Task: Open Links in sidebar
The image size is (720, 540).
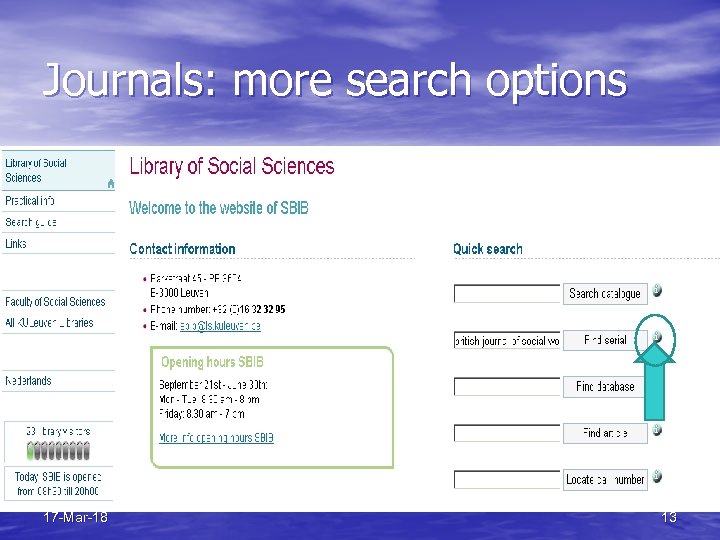Action: click(x=58, y=243)
